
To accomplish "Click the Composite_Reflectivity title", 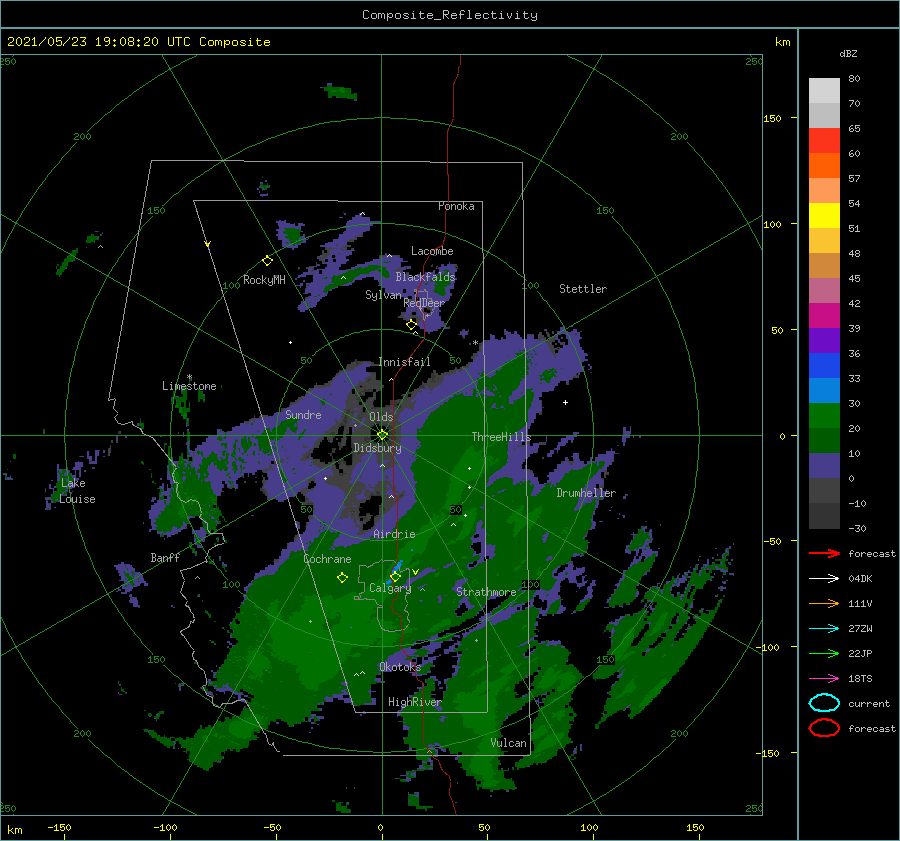I will coord(449,15).
